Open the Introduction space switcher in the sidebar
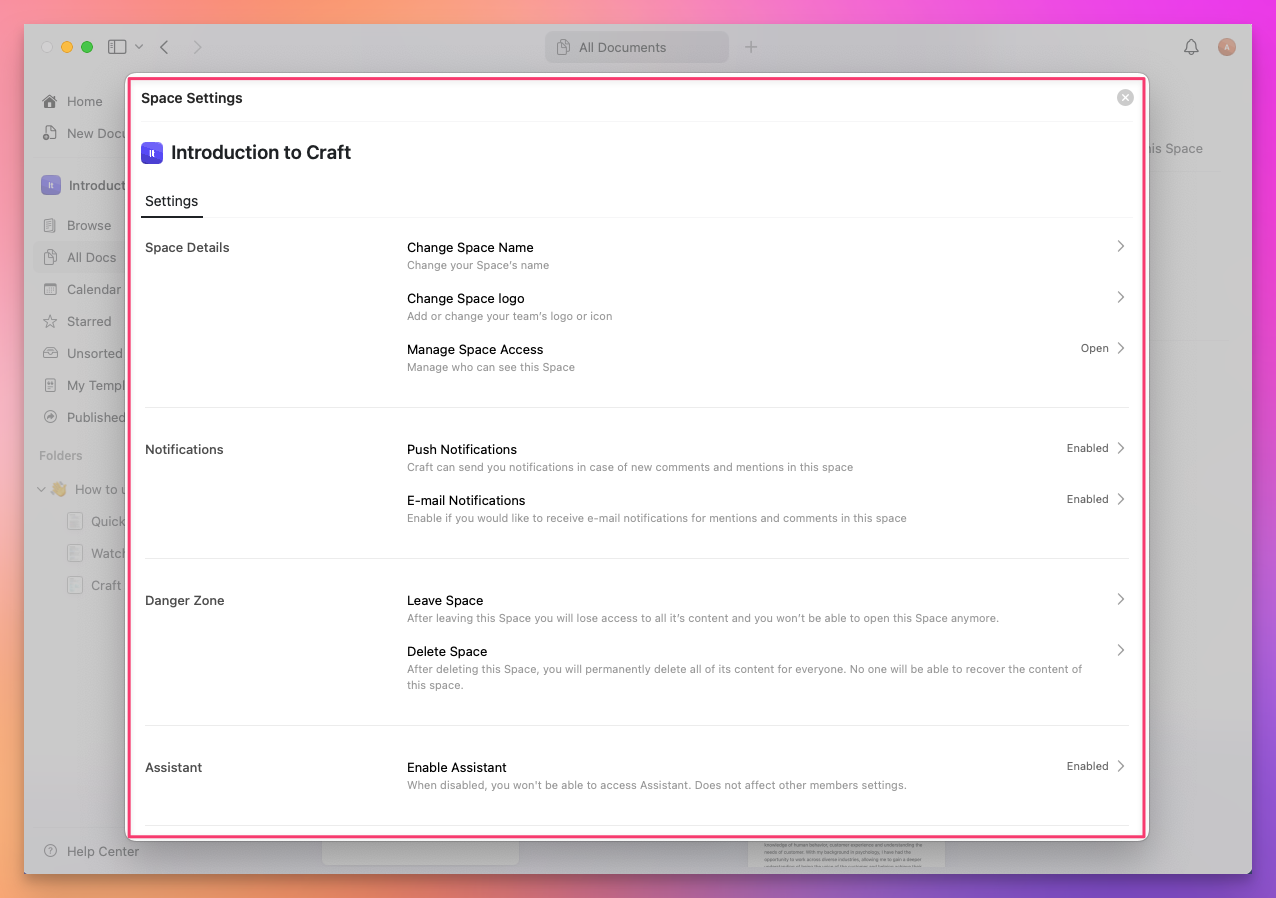The height and width of the screenshot is (898, 1276). (83, 185)
